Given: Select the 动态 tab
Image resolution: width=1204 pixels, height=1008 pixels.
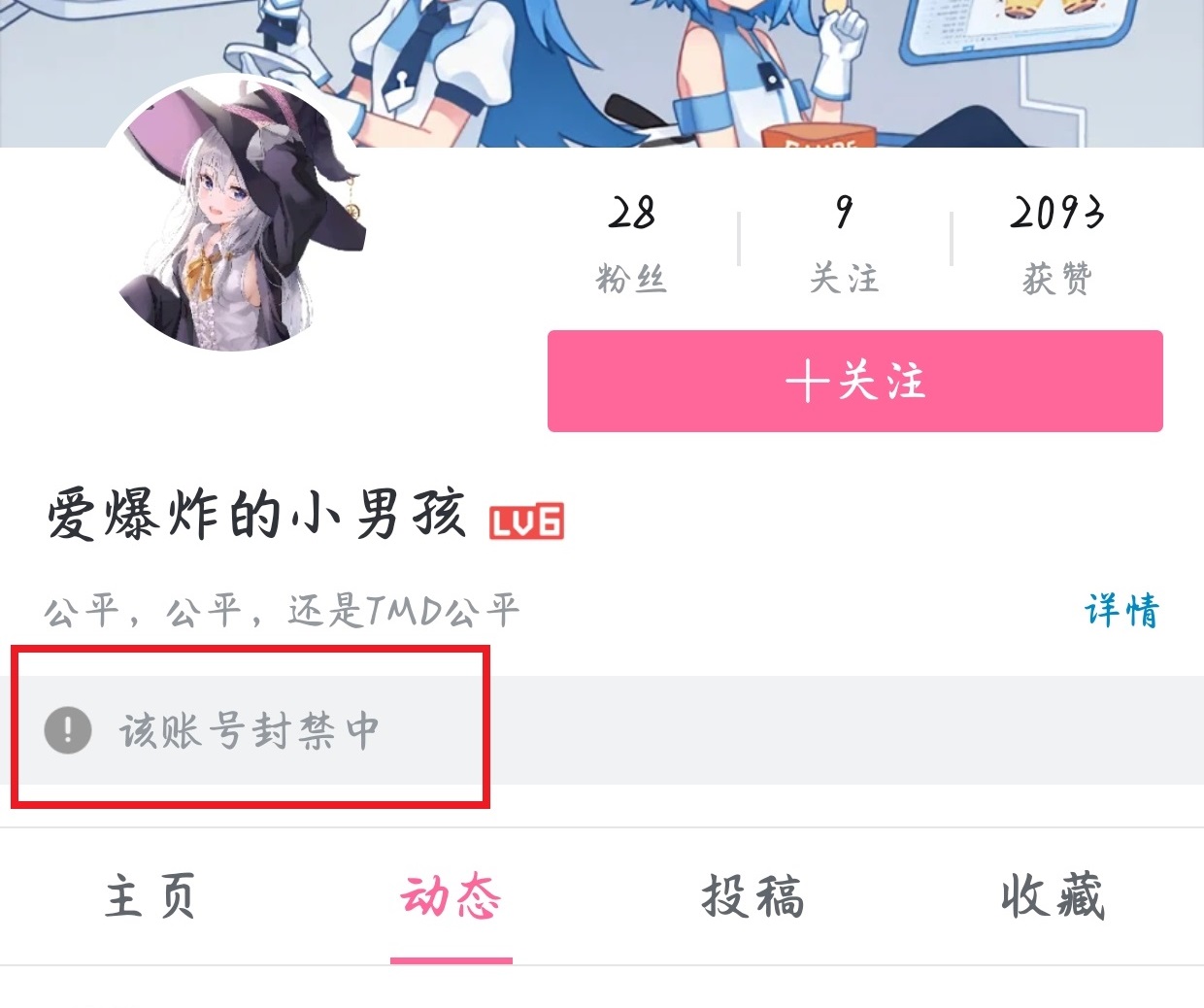Looking at the screenshot, I should tap(451, 895).
